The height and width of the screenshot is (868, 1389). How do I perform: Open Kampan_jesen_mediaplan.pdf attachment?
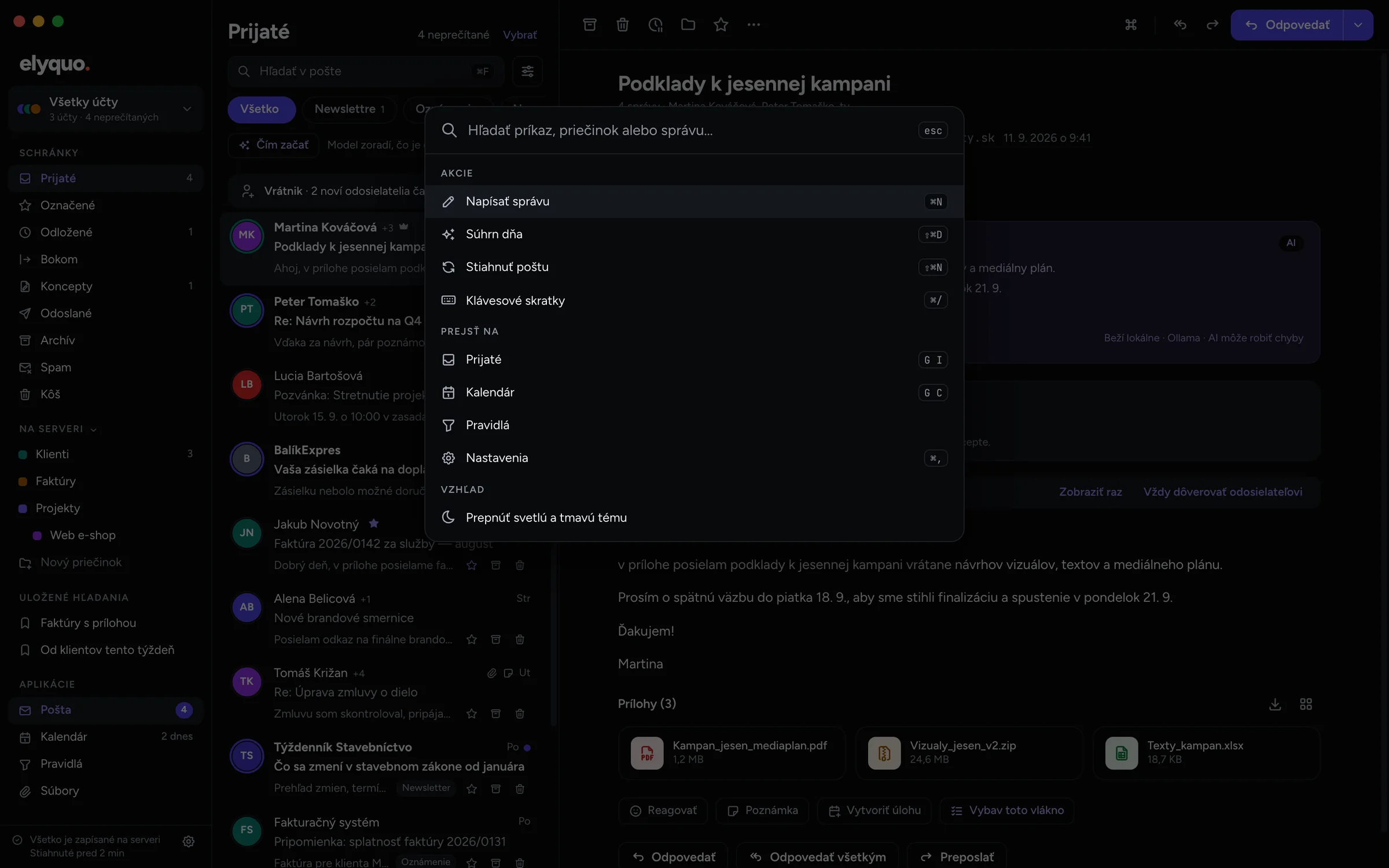(732, 753)
